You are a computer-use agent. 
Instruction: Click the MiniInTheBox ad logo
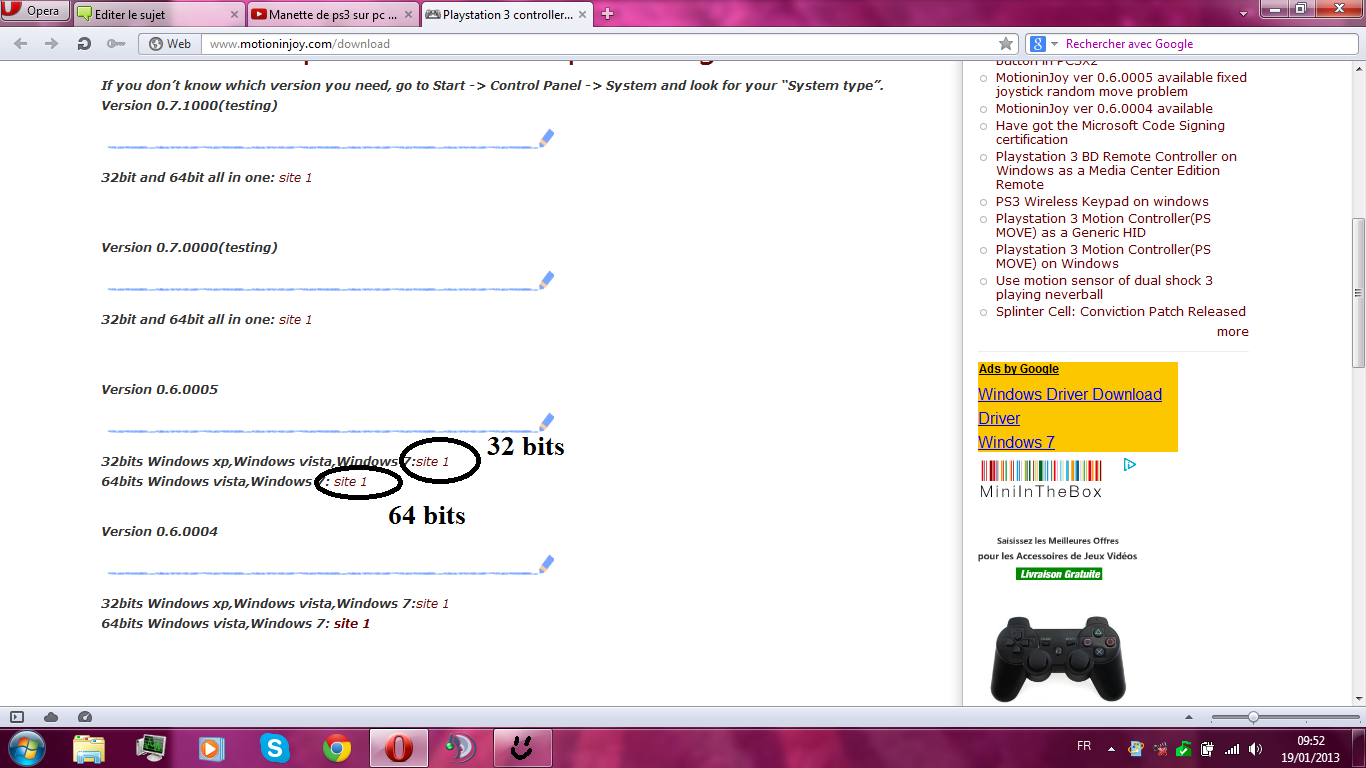tap(1041, 480)
